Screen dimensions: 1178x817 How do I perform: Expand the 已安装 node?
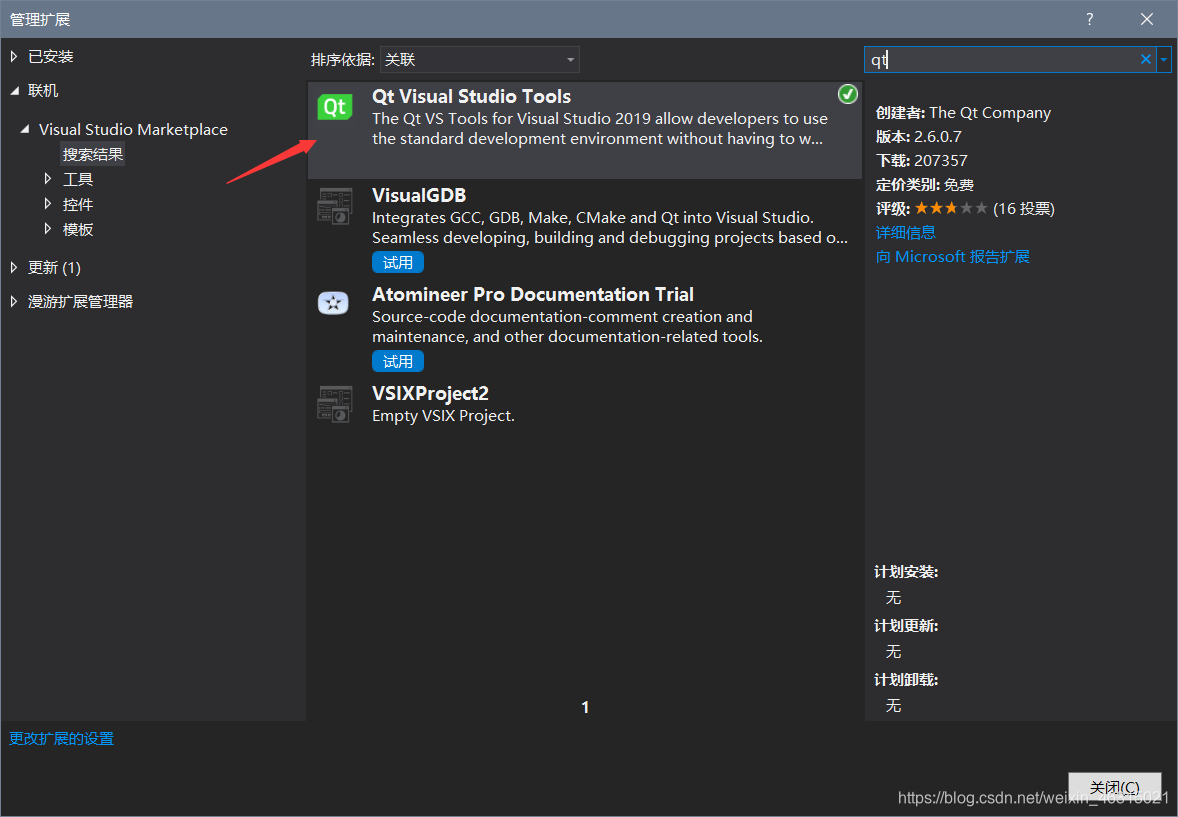pos(14,56)
